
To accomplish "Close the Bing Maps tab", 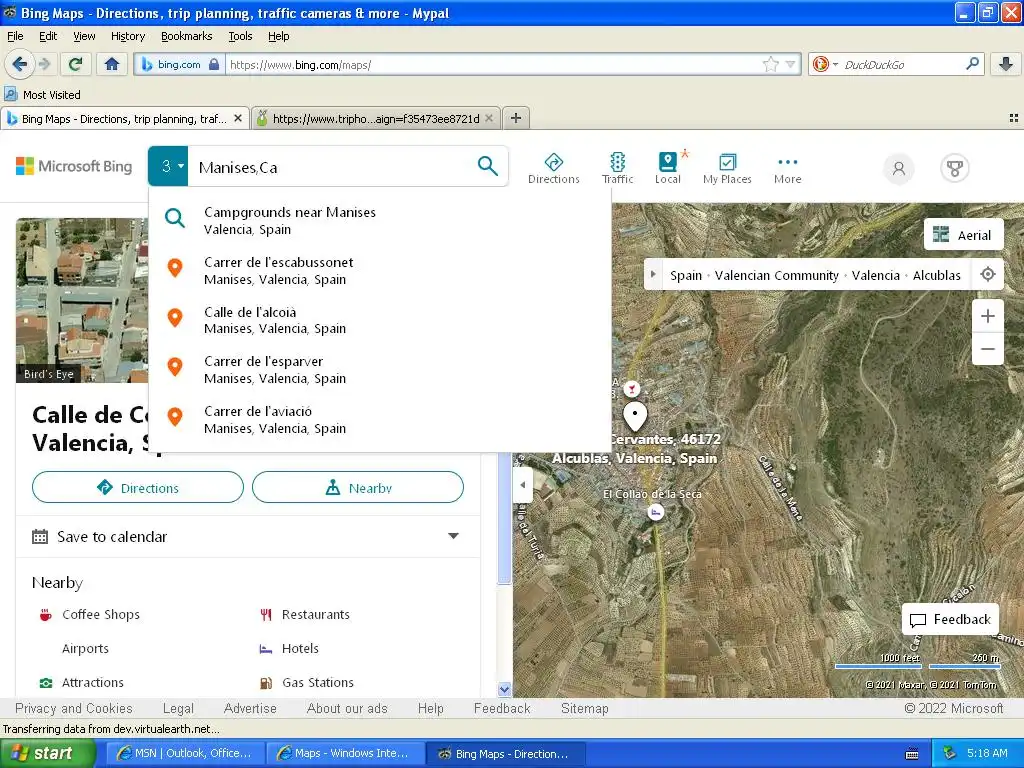I will click(238, 118).
